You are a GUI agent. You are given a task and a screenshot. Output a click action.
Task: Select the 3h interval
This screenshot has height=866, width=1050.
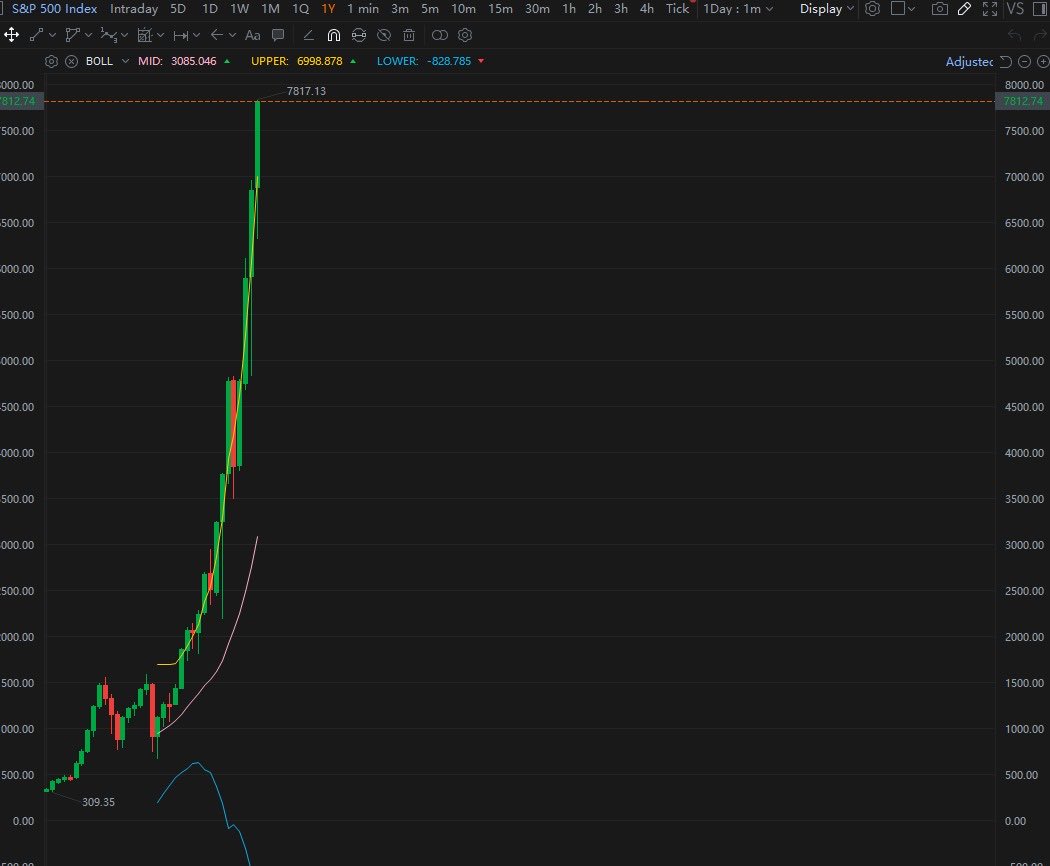[621, 9]
